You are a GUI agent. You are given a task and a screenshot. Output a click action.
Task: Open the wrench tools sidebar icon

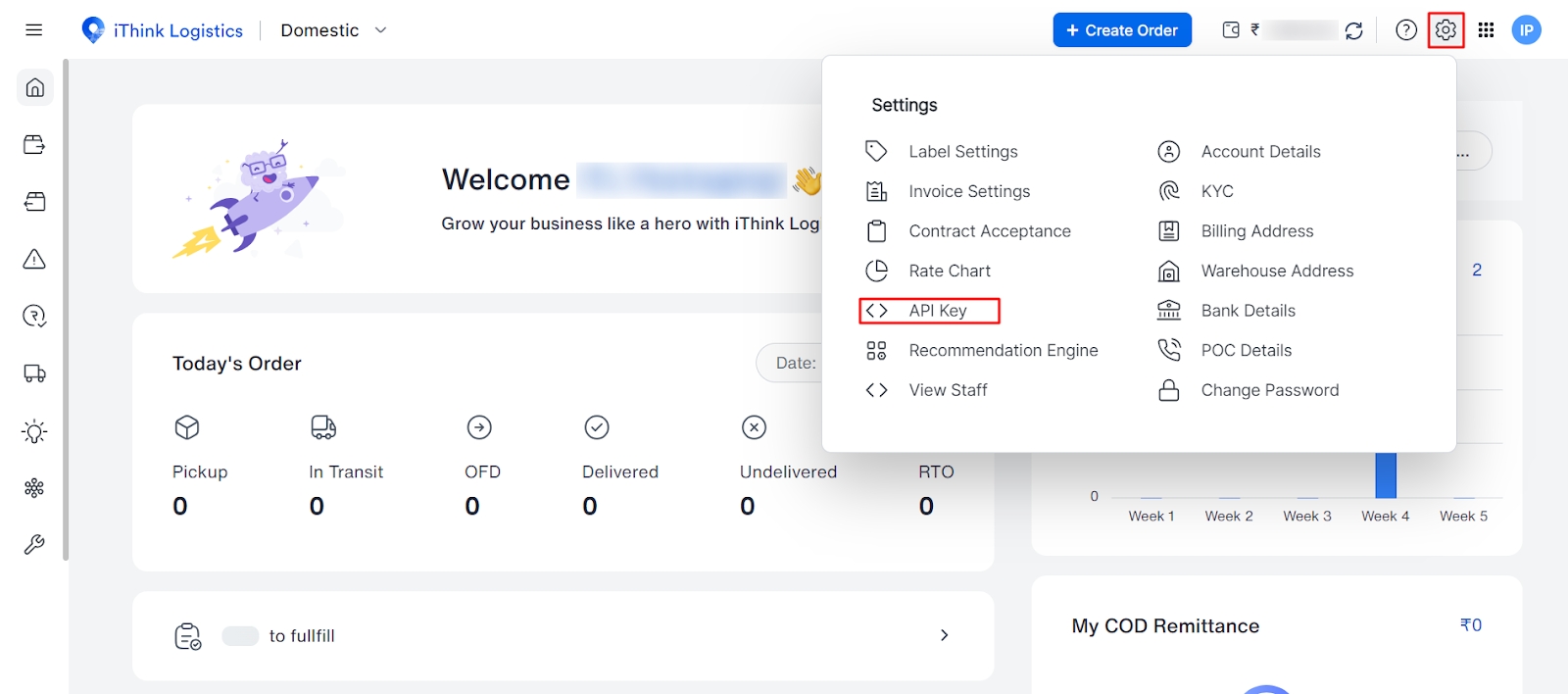(34, 545)
